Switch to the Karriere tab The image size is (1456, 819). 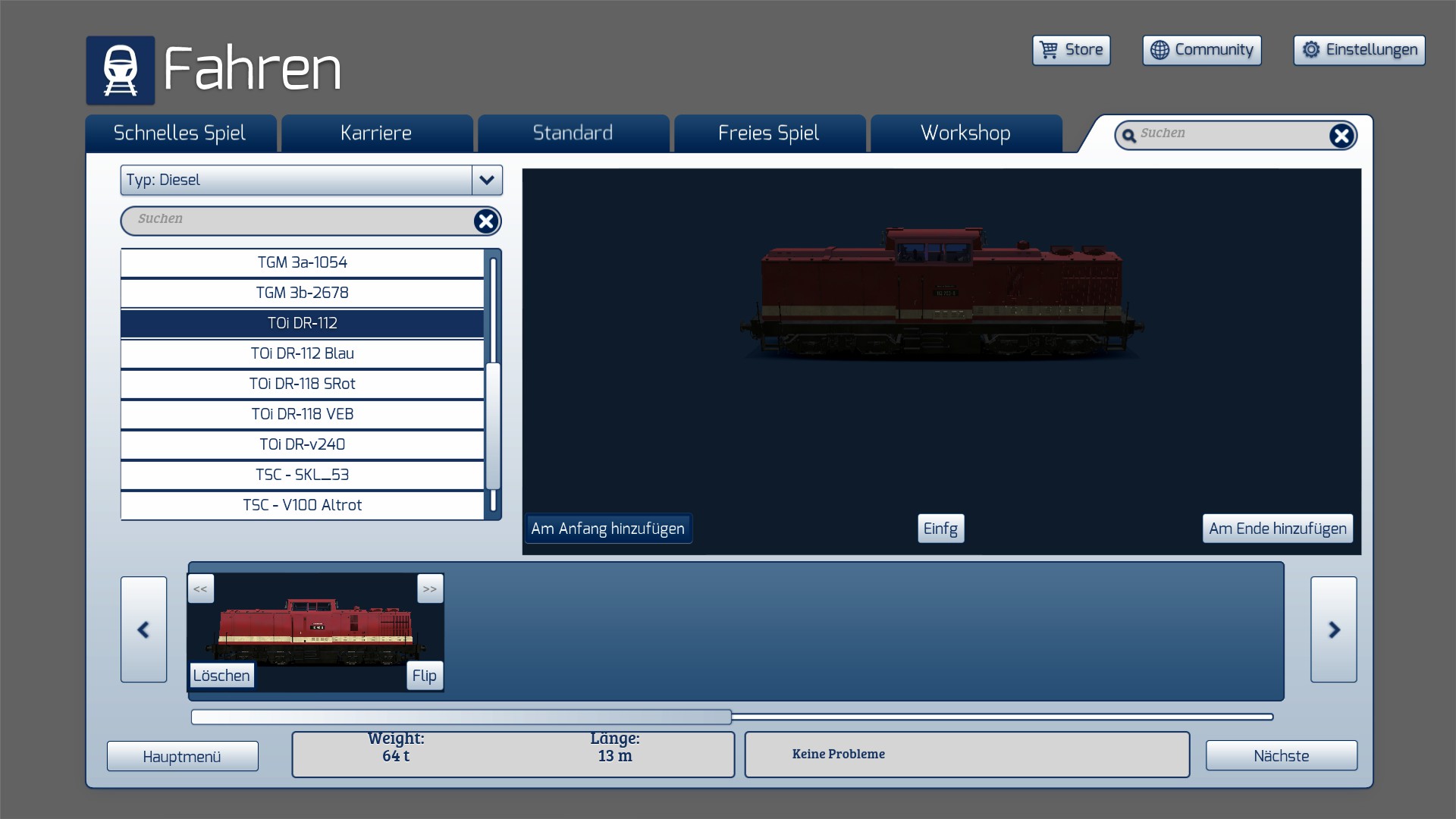click(376, 133)
